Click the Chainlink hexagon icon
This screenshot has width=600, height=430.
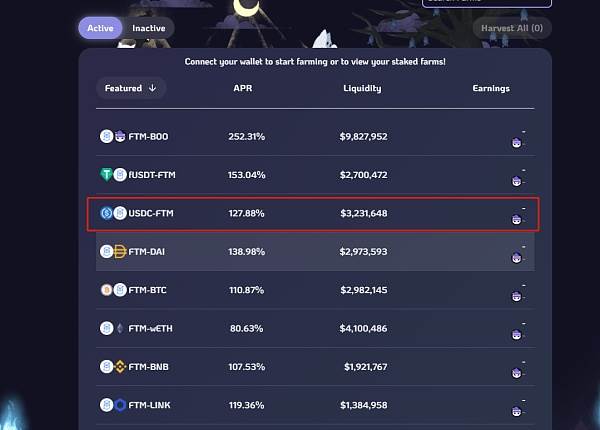pyautogui.click(x=120, y=405)
